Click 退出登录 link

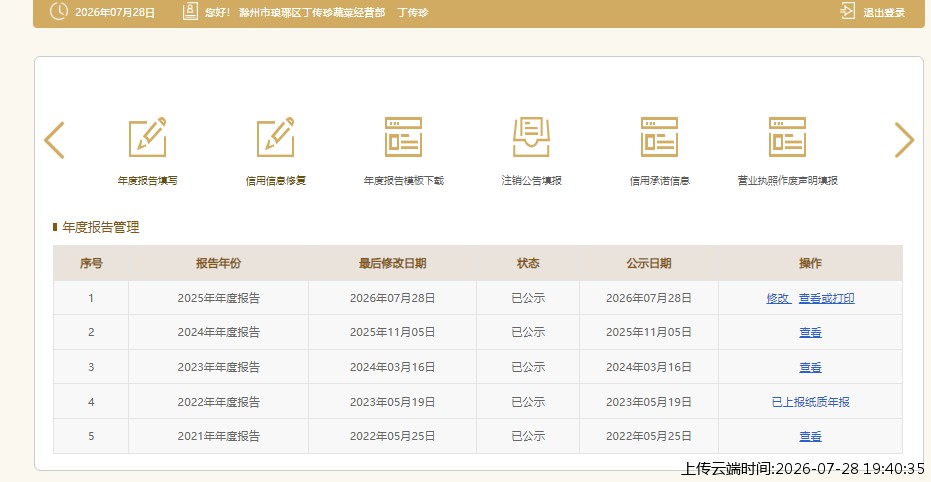tap(884, 12)
